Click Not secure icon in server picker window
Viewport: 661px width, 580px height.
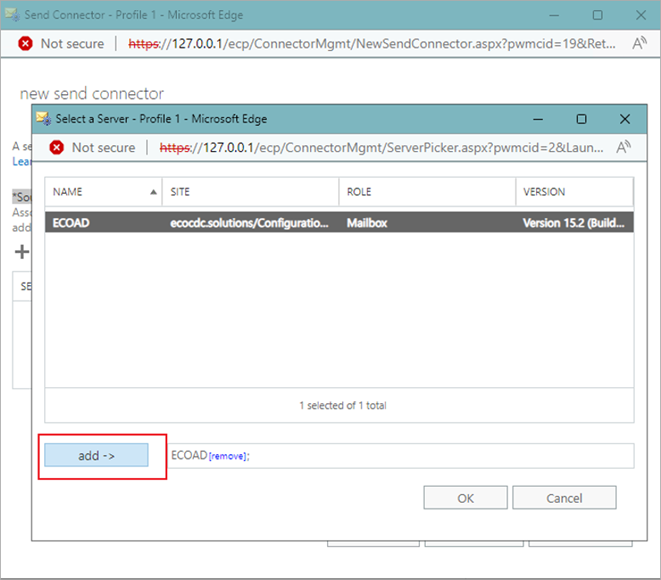tap(58, 147)
